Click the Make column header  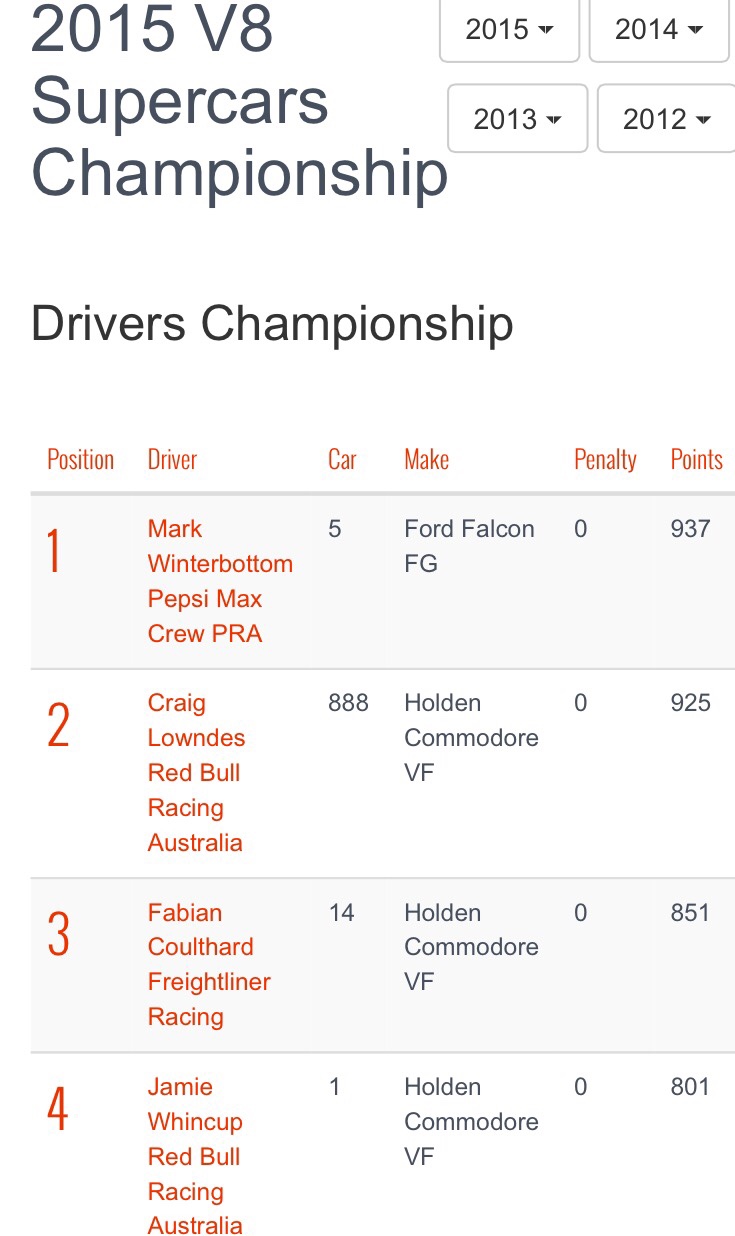pos(426,460)
